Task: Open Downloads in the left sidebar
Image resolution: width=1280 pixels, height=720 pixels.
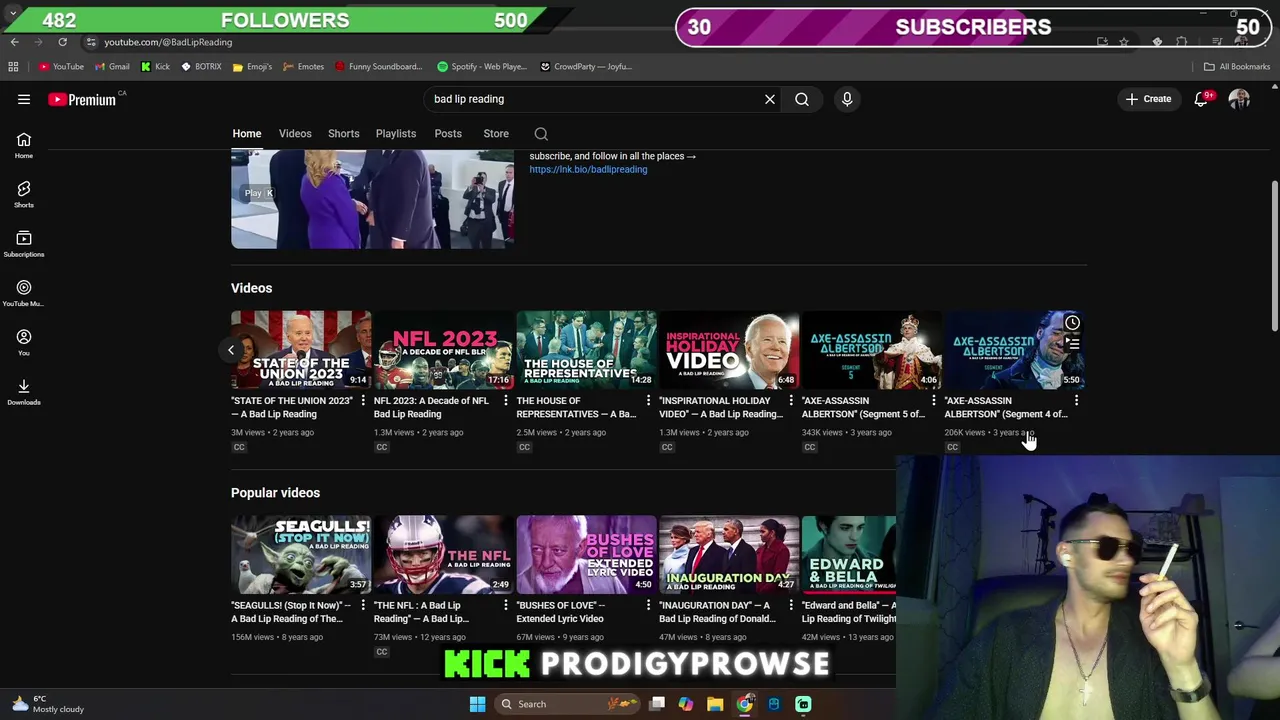Action: click(x=24, y=392)
